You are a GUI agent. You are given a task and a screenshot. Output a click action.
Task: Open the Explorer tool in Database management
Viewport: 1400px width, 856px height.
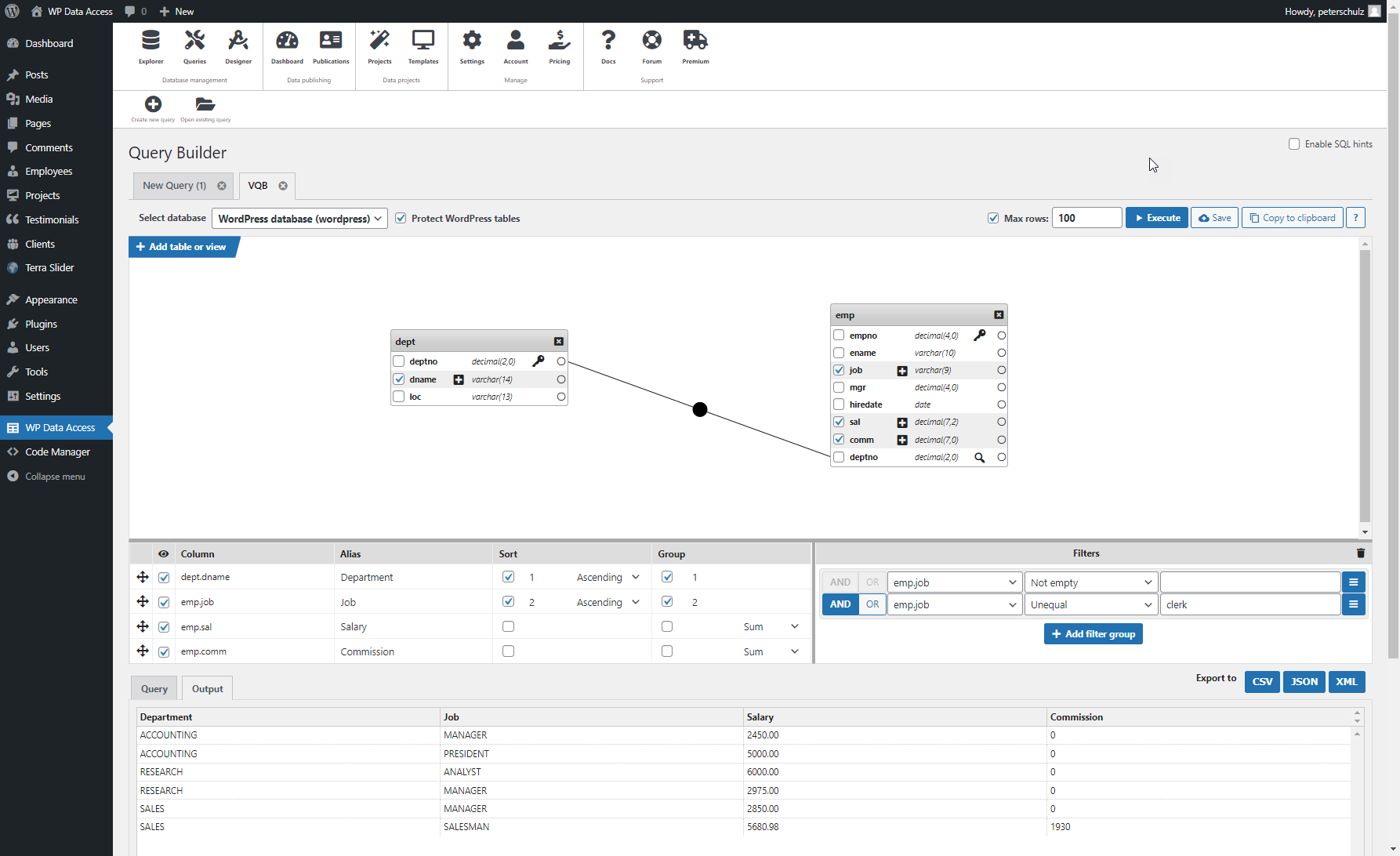pos(151,47)
